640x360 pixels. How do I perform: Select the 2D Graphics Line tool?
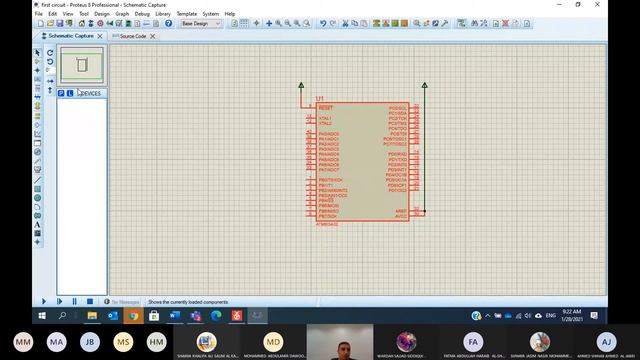(37, 180)
